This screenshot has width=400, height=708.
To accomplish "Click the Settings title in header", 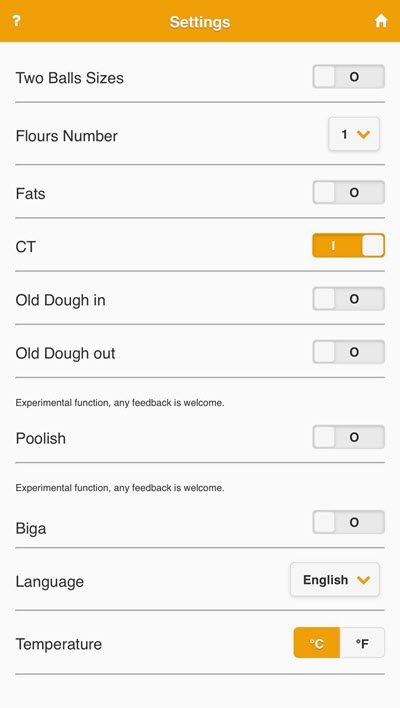I will point(200,22).
